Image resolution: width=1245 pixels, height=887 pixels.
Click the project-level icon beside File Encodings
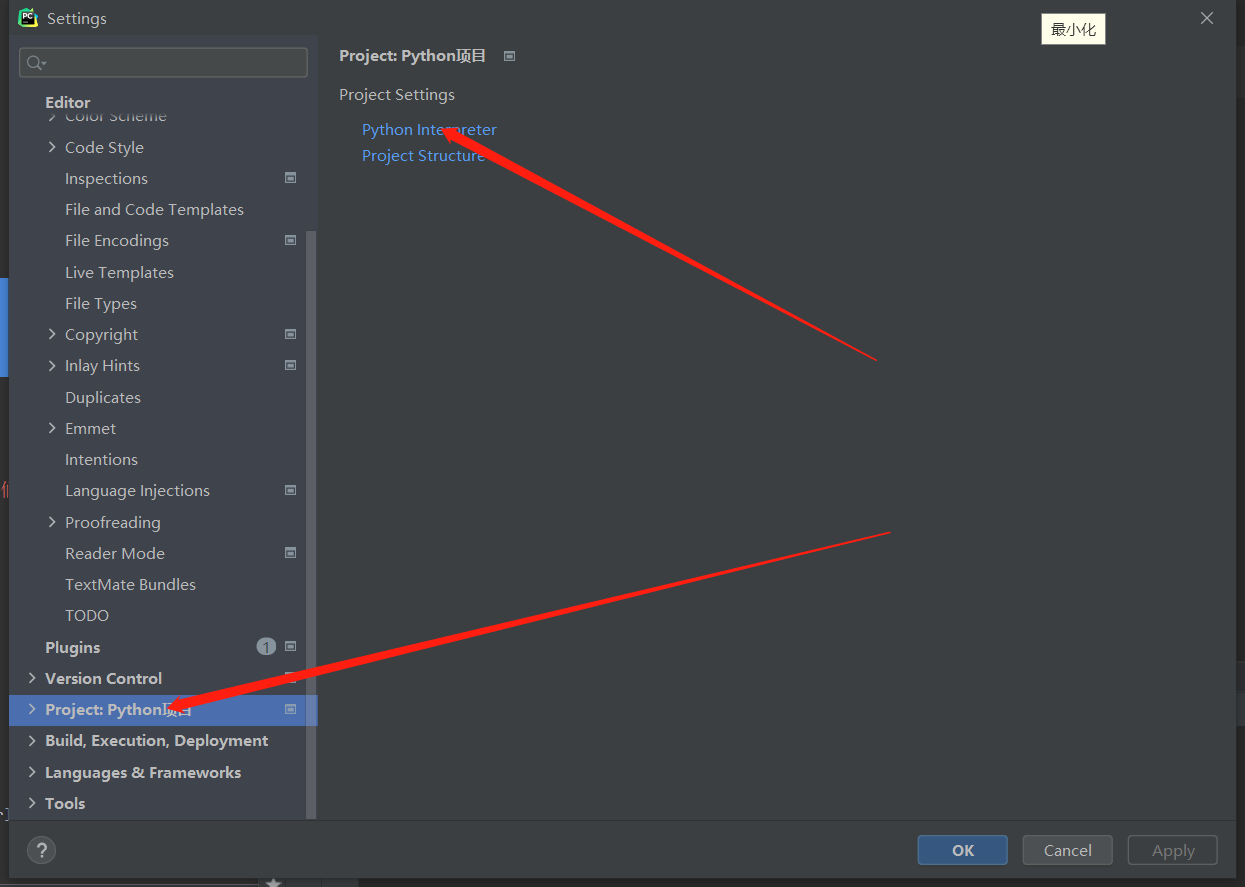tap(291, 240)
